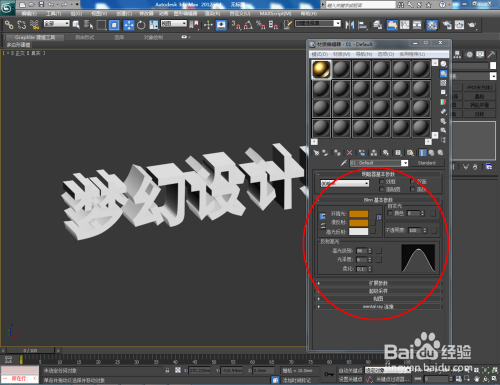This screenshot has width=500, height=385.
Task: Click the Key Filters (关键点过滤器) button
Action: [x=393, y=379]
